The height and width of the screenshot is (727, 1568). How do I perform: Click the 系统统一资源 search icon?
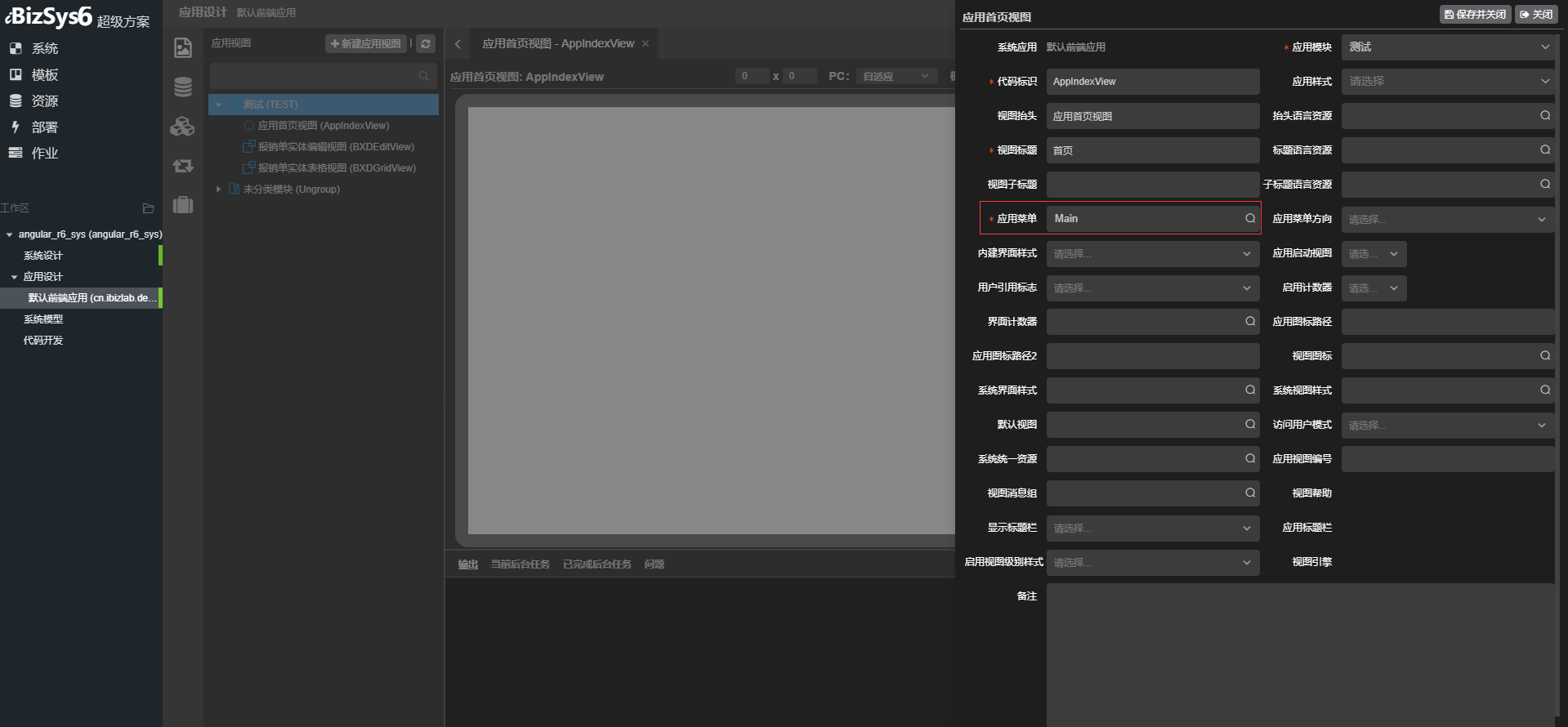coord(1250,459)
